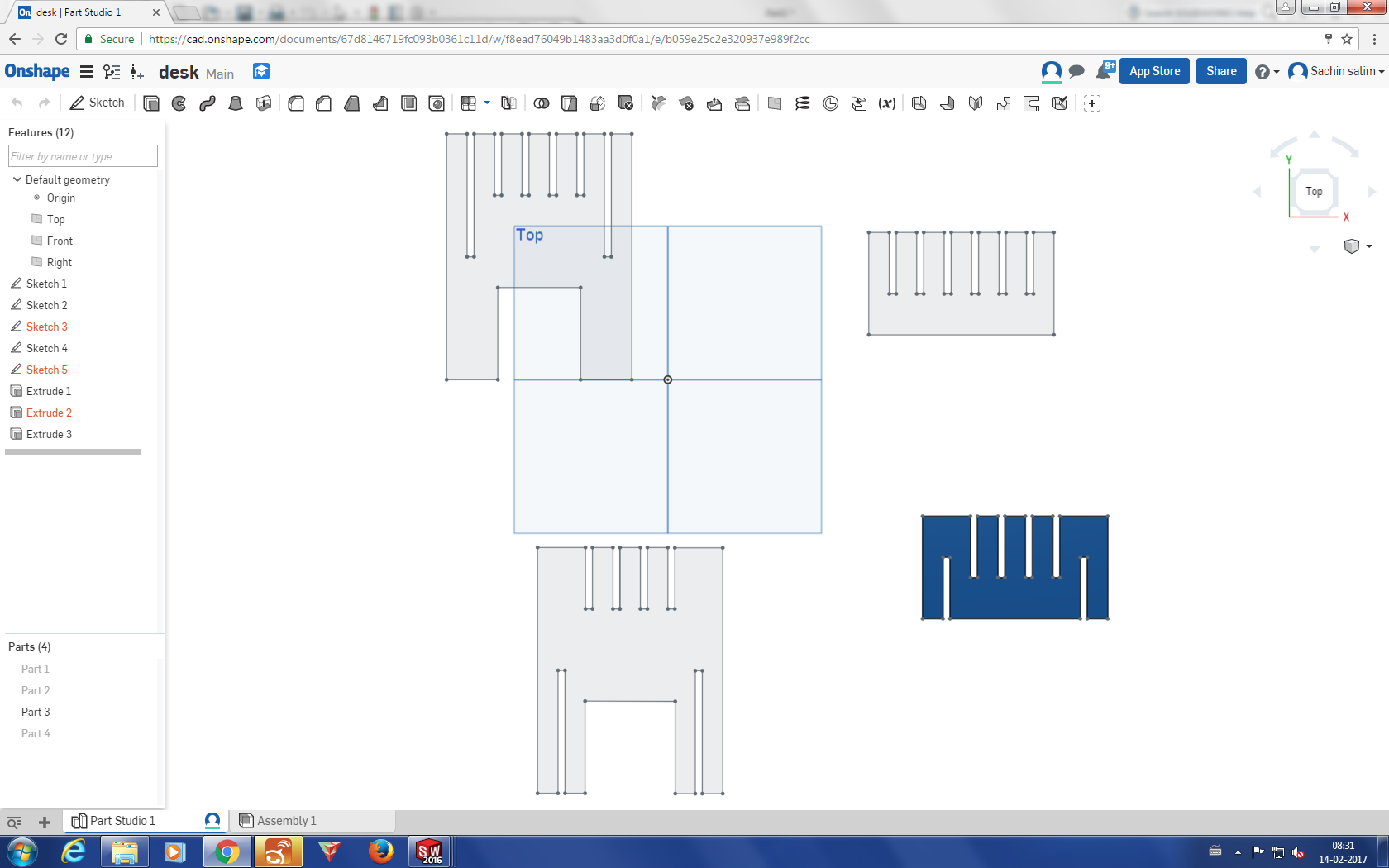The image size is (1389, 868).
Task: Select the Derived tool
Action: coord(859,103)
